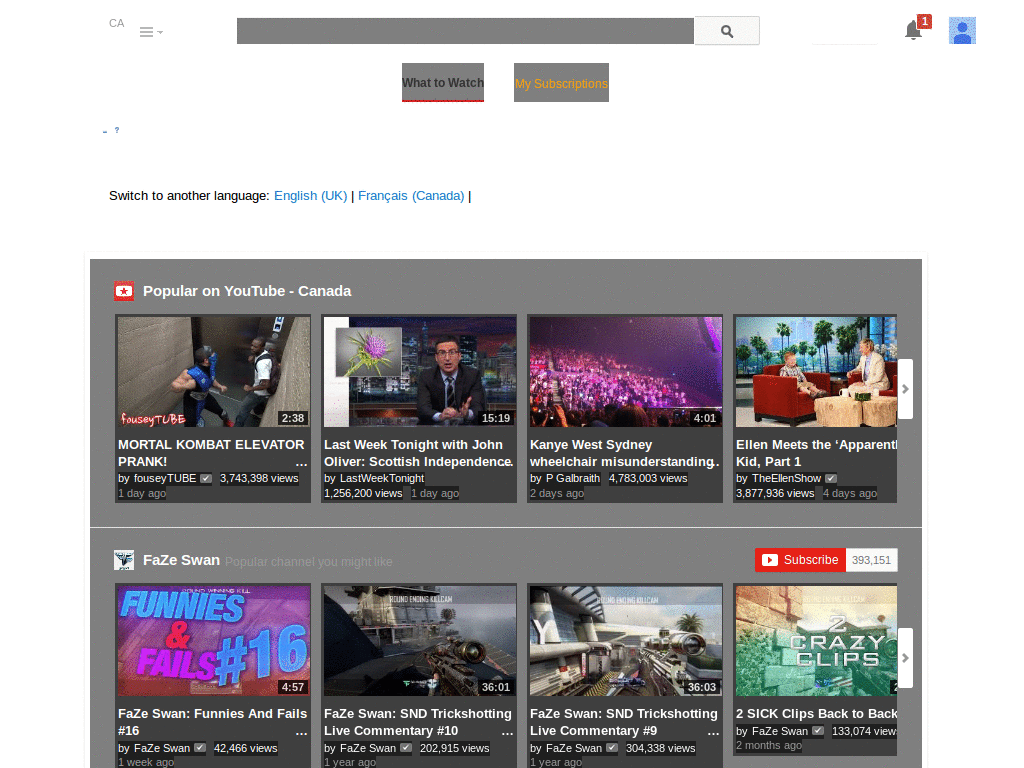Click the FaZe Swan channel avatar icon
This screenshot has width=1024, height=768.
124,560
